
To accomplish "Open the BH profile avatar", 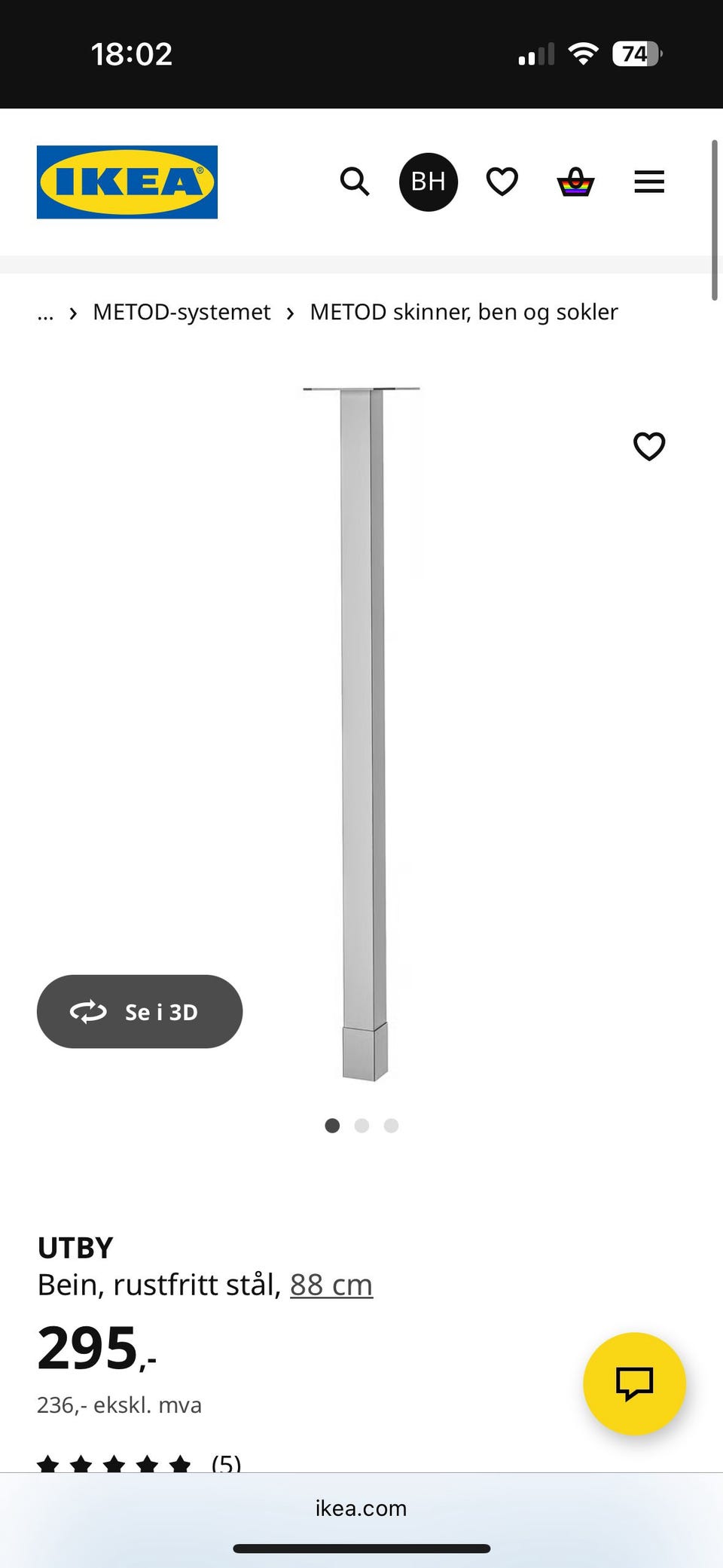I will (x=429, y=182).
